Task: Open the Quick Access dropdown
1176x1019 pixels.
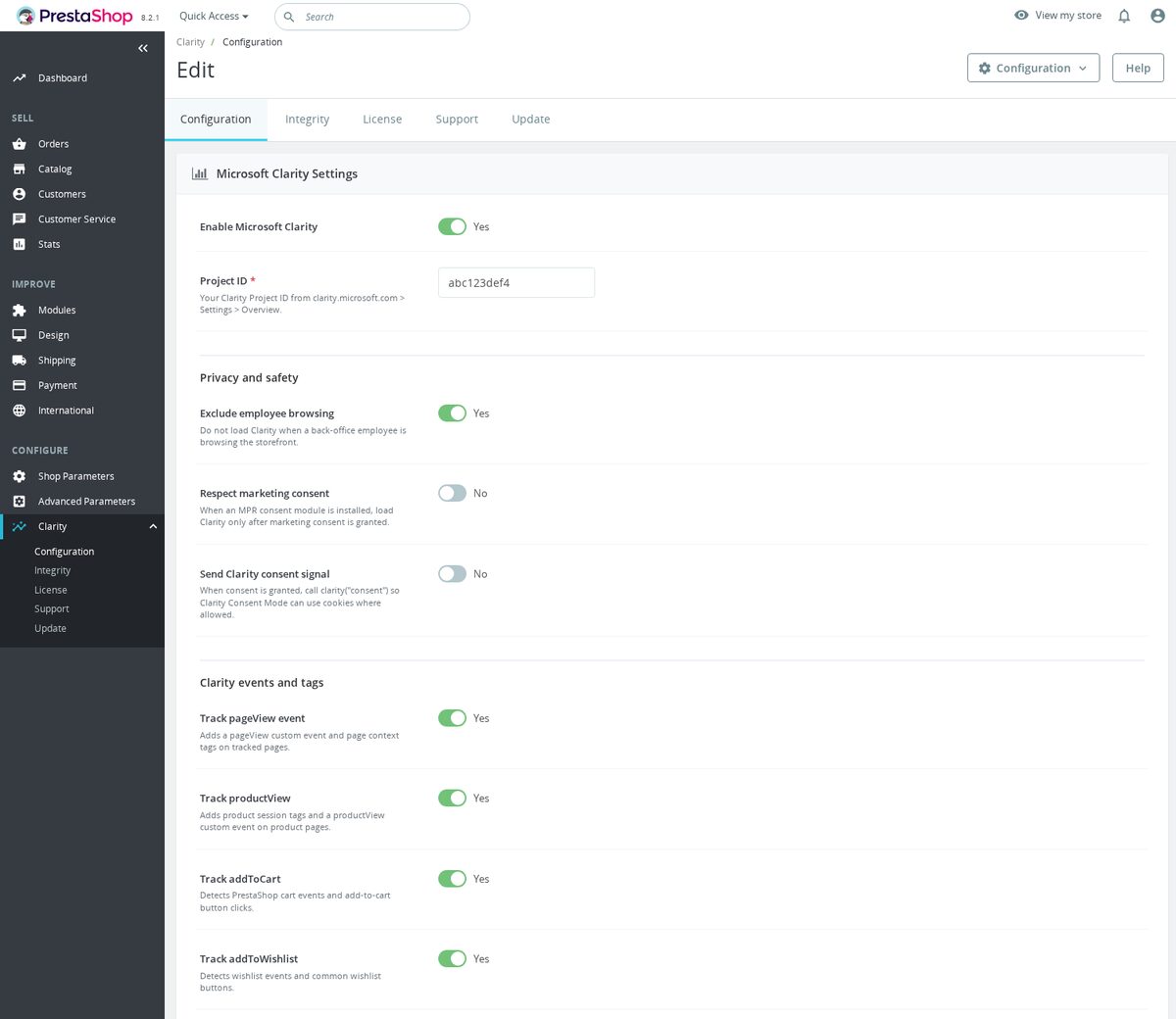Action: pos(214,16)
